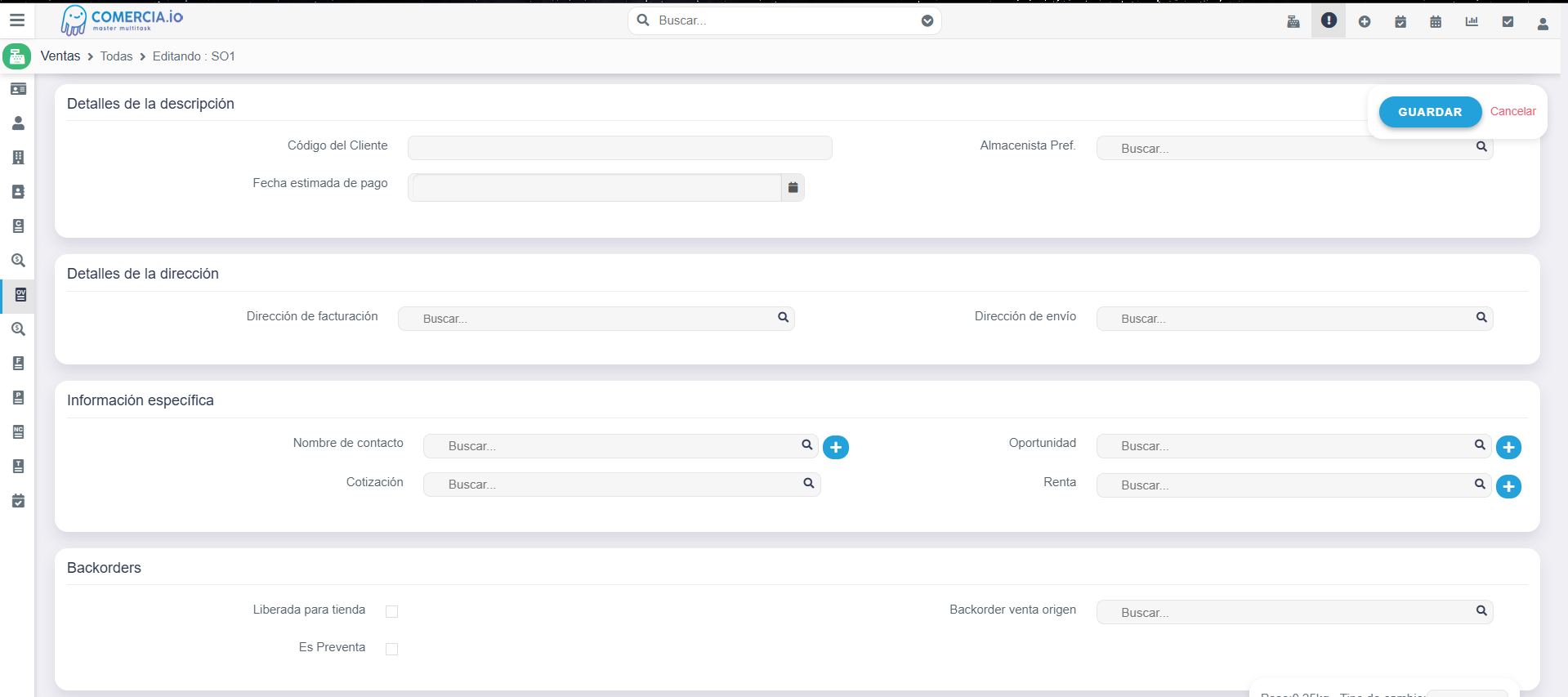The height and width of the screenshot is (697, 1568).
Task: Click the 'Detalles de la descripción' heading
Action: pyautogui.click(x=150, y=104)
